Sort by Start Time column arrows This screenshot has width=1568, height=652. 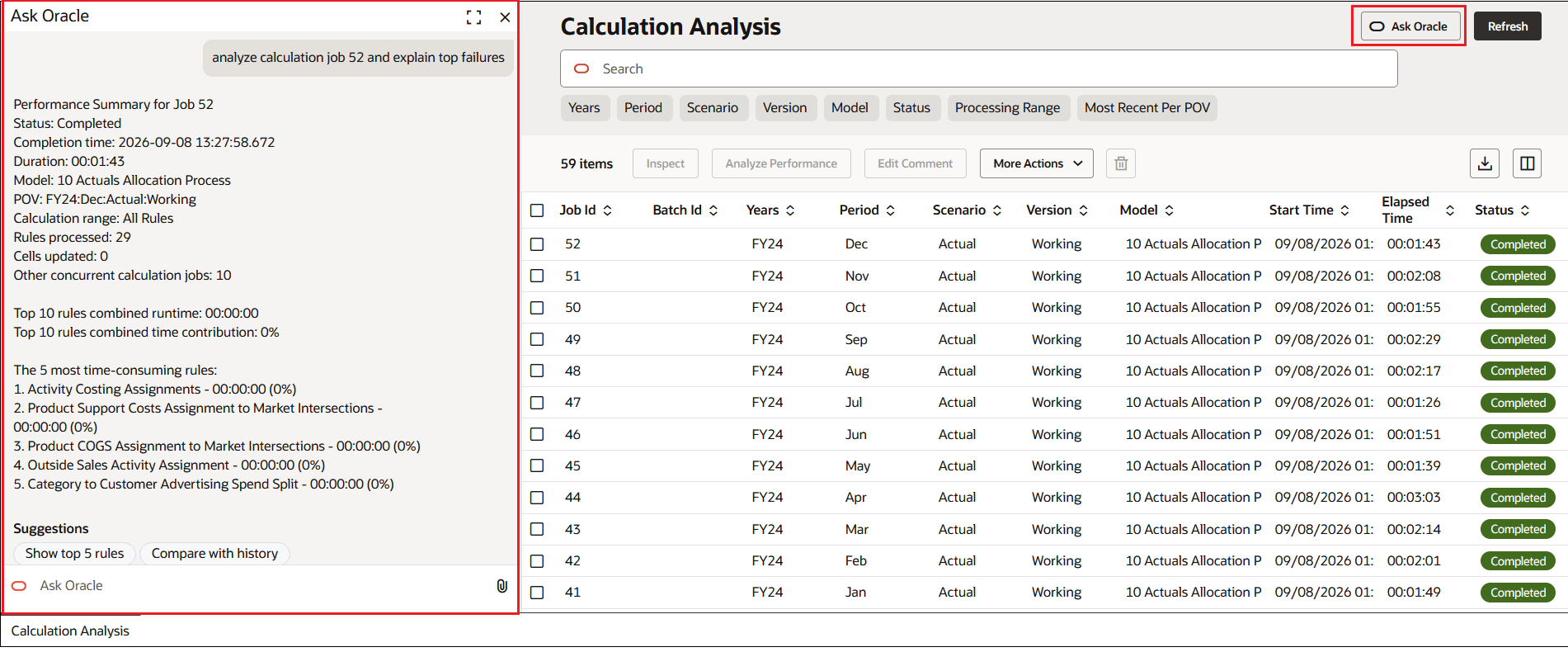point(1345,210)
